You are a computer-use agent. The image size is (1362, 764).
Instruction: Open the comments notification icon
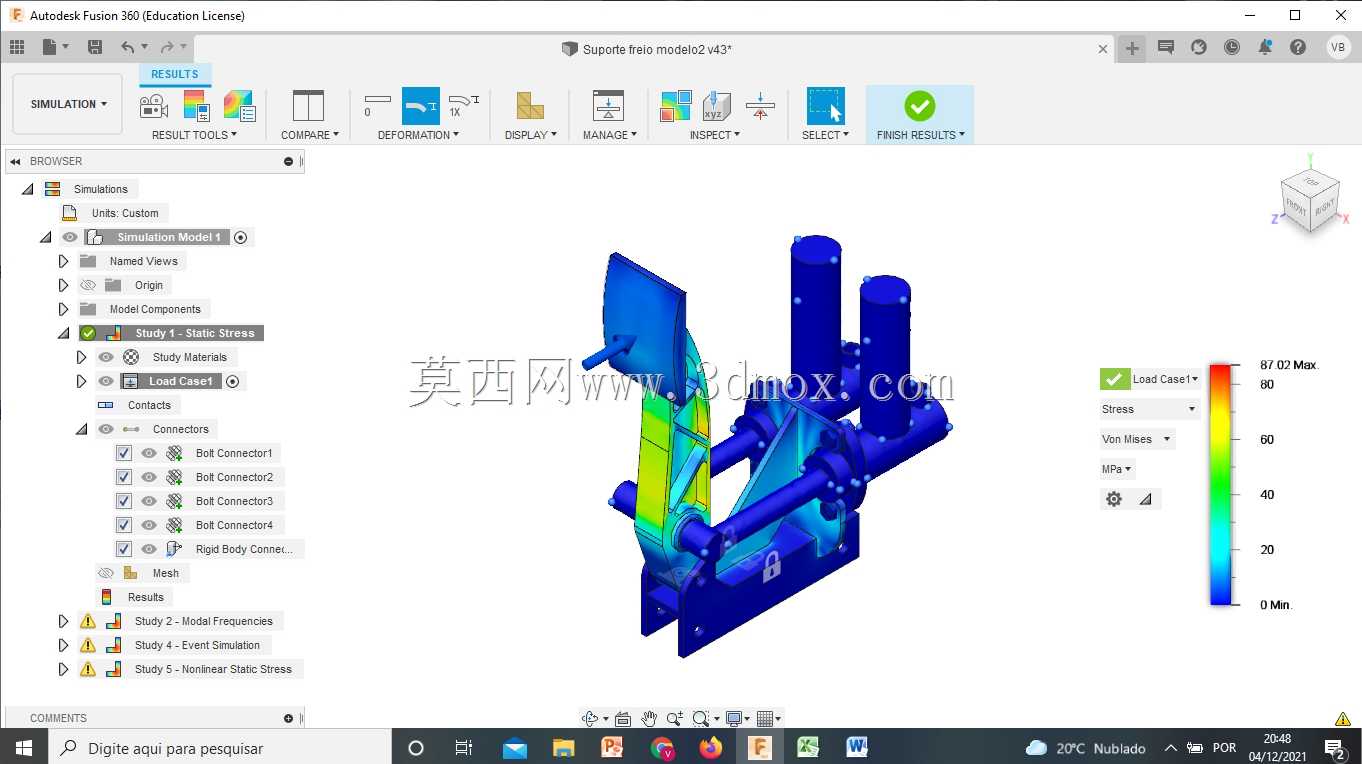pyautogui.click(x=1165, y=47)
